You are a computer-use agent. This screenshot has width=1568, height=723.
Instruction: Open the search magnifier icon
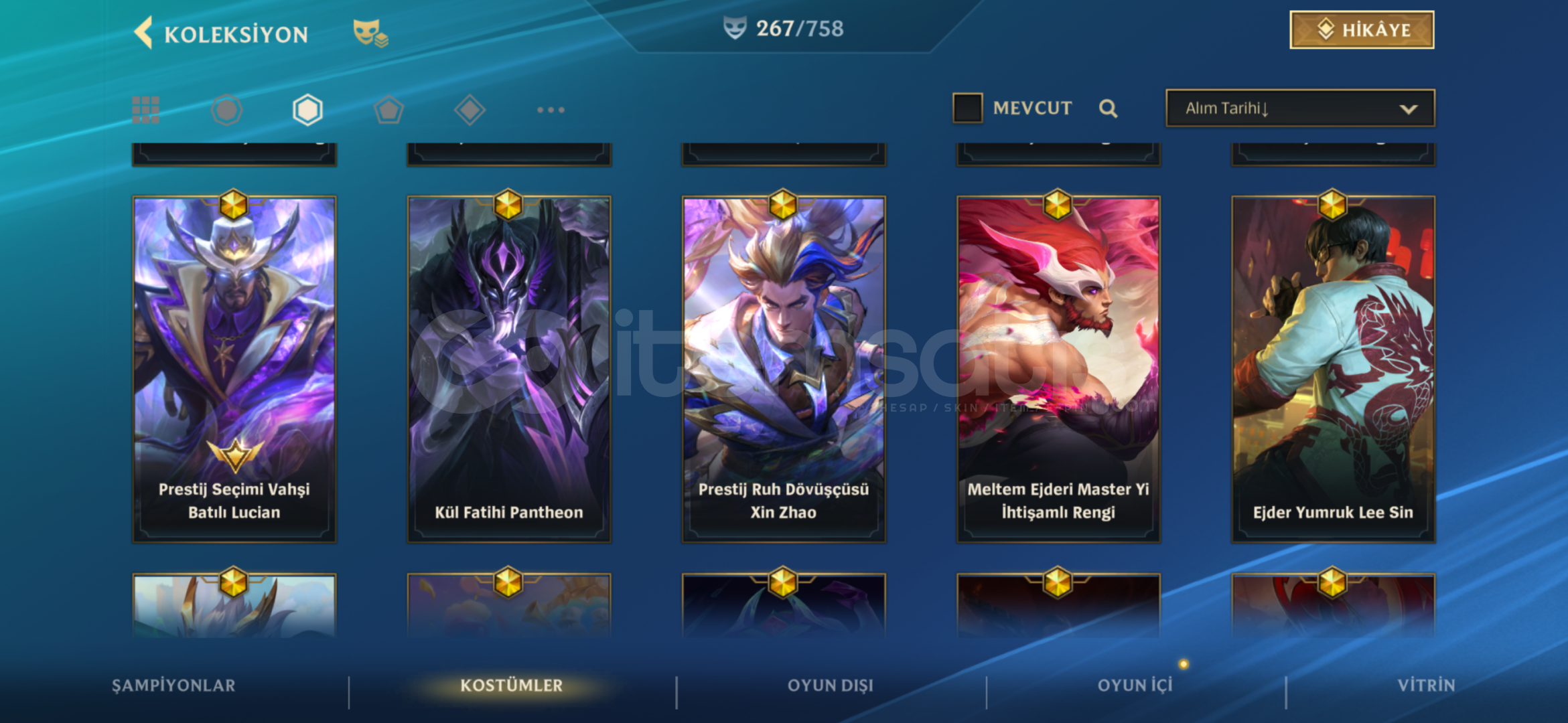click(1108, 108)
